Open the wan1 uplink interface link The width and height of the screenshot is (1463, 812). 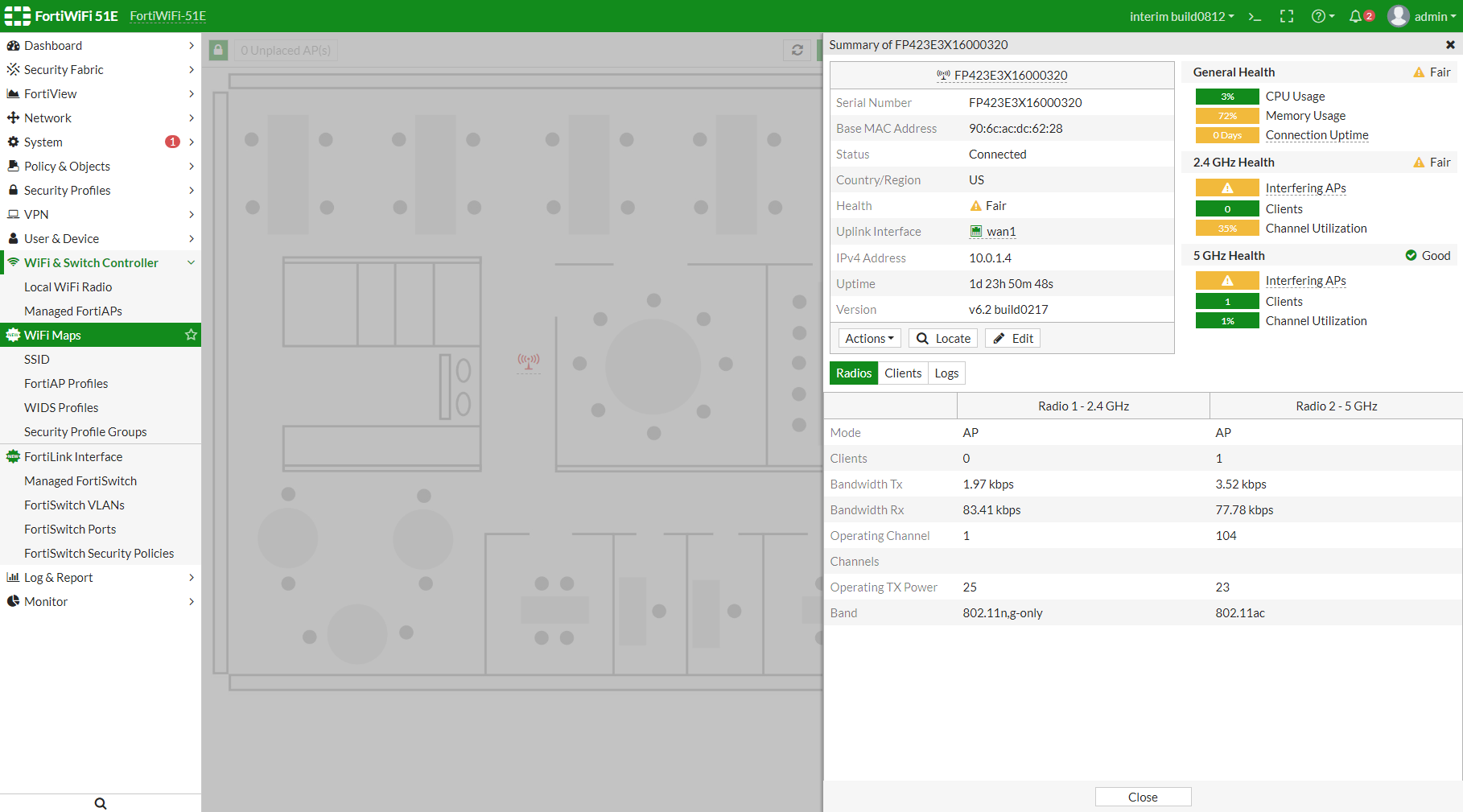pos(1001,232)
